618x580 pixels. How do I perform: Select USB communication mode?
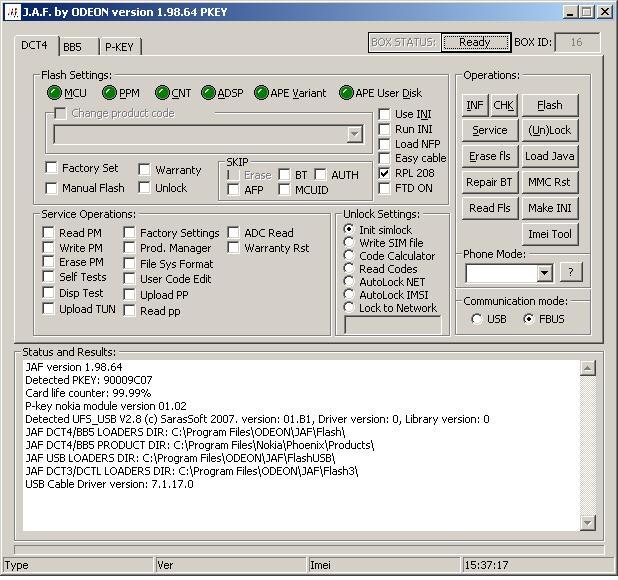point(477,319)
